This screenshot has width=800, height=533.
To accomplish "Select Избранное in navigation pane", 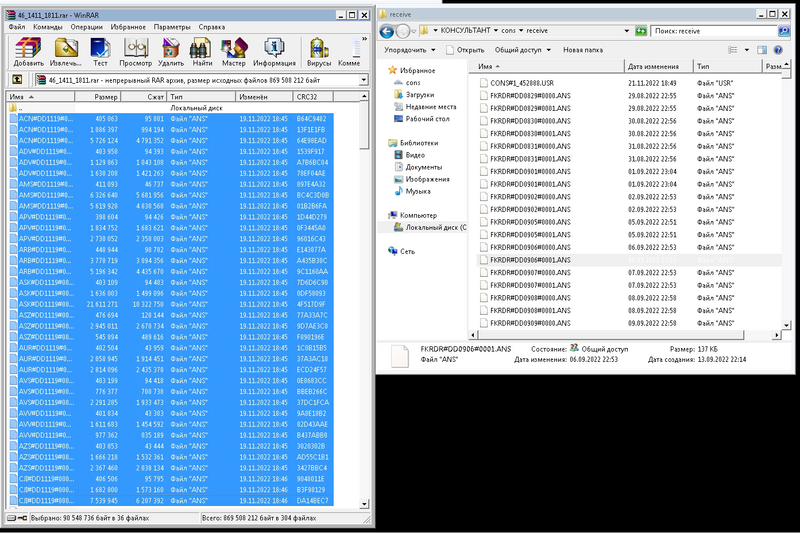I will pyautogui.click(x=417, y=70).
